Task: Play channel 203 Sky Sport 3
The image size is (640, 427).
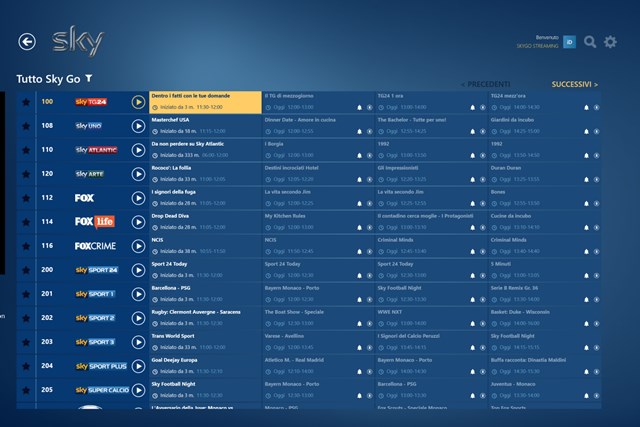Action: click(x=138, y=342)
